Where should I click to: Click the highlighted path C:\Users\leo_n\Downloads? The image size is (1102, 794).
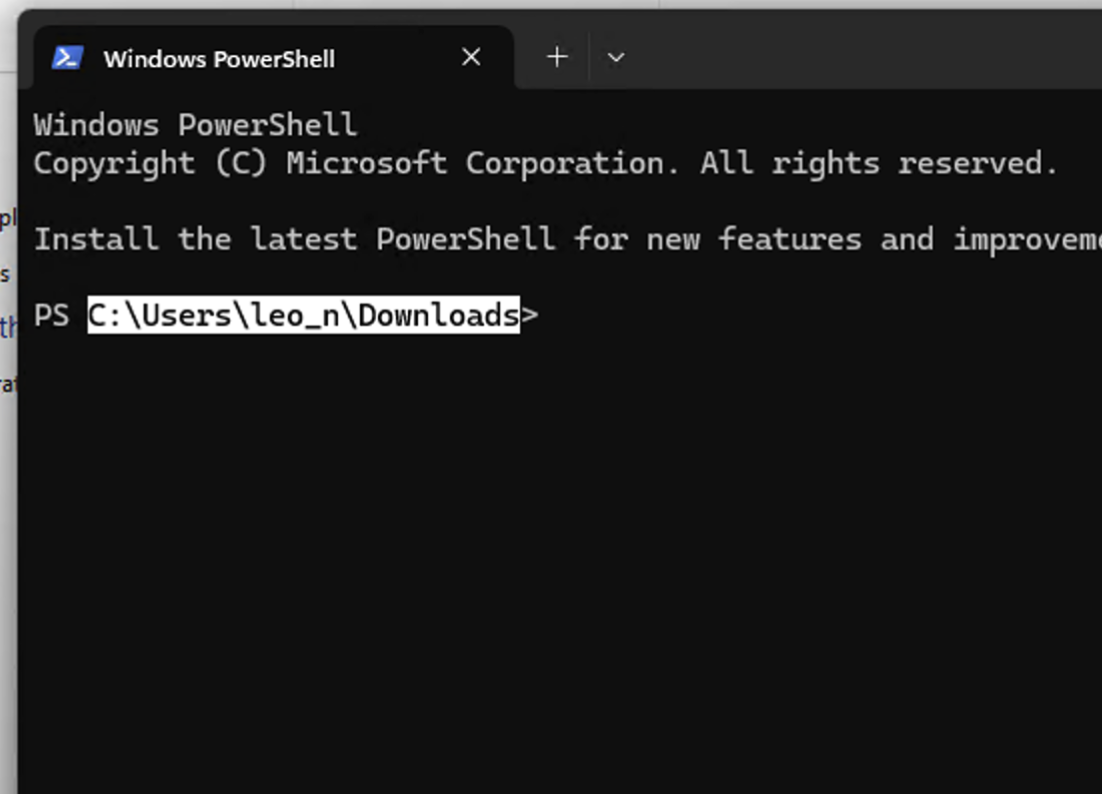pyautogui.click(x=304, y=315)
